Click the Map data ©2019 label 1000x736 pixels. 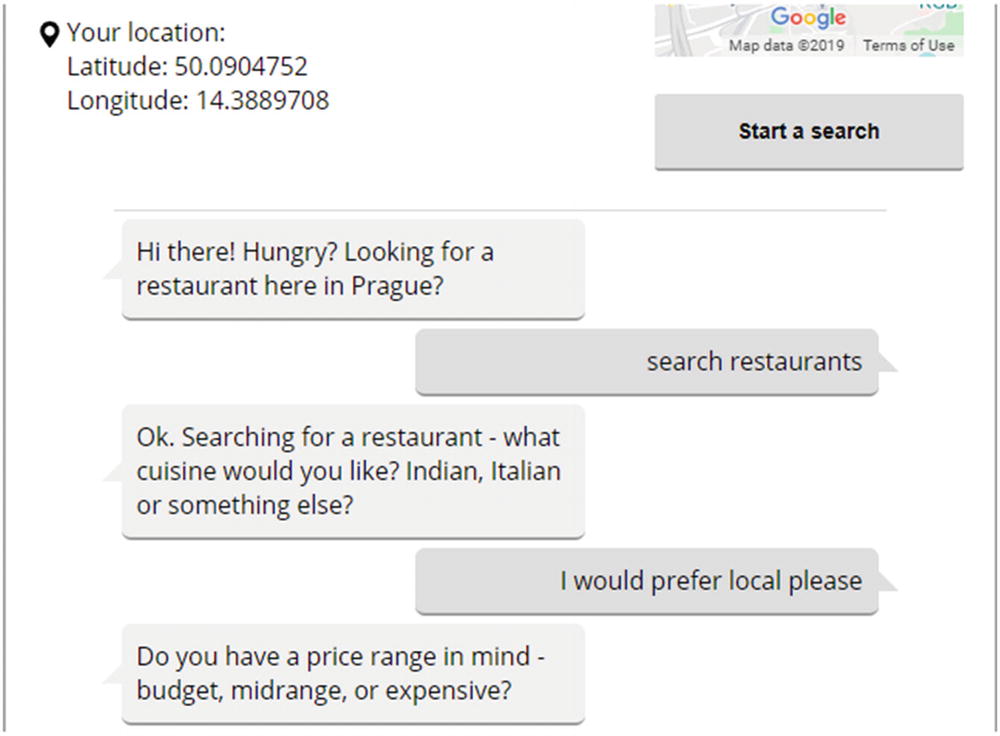pyautogui.click(x=786, y=45)
